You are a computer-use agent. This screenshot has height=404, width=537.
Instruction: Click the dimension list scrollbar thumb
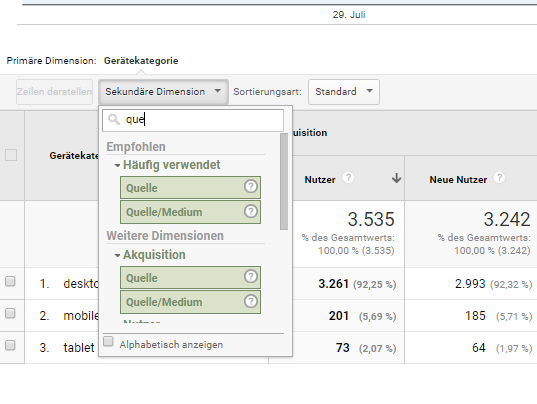tap(284, 181)
